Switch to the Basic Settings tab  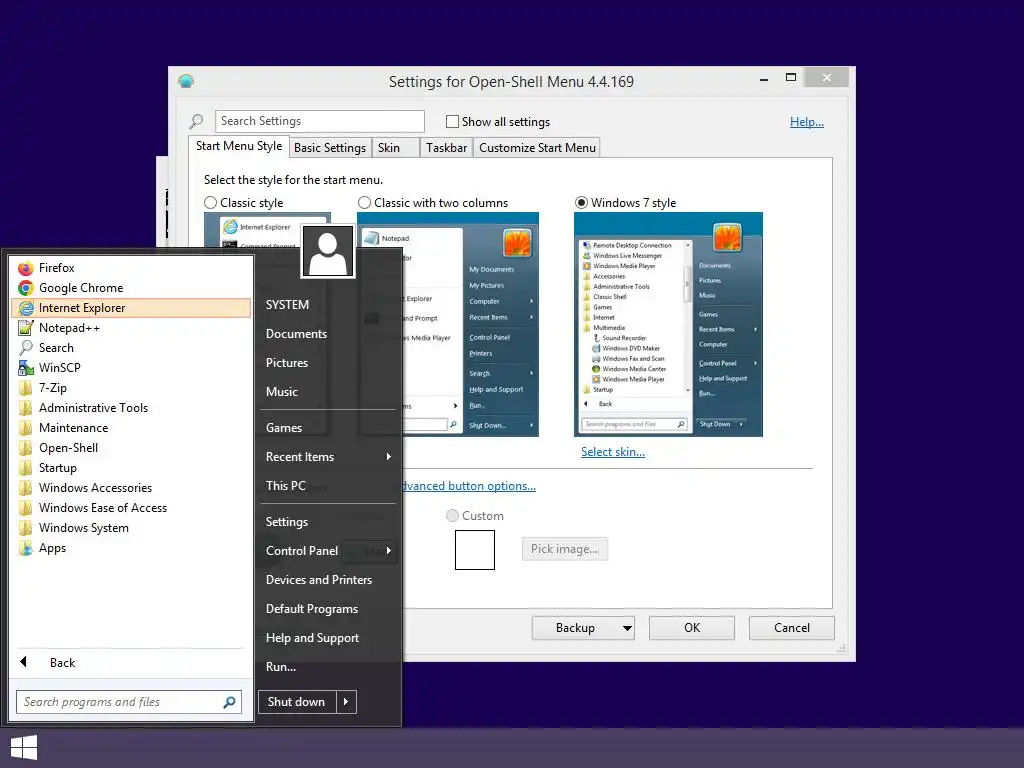330,148
